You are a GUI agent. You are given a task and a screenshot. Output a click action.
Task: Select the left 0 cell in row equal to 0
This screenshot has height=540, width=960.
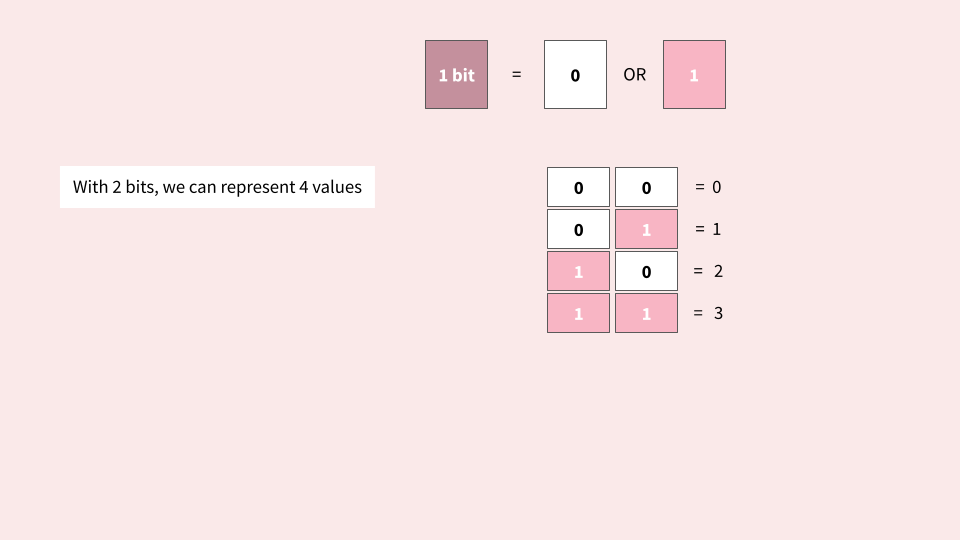[x=578, y=187]
